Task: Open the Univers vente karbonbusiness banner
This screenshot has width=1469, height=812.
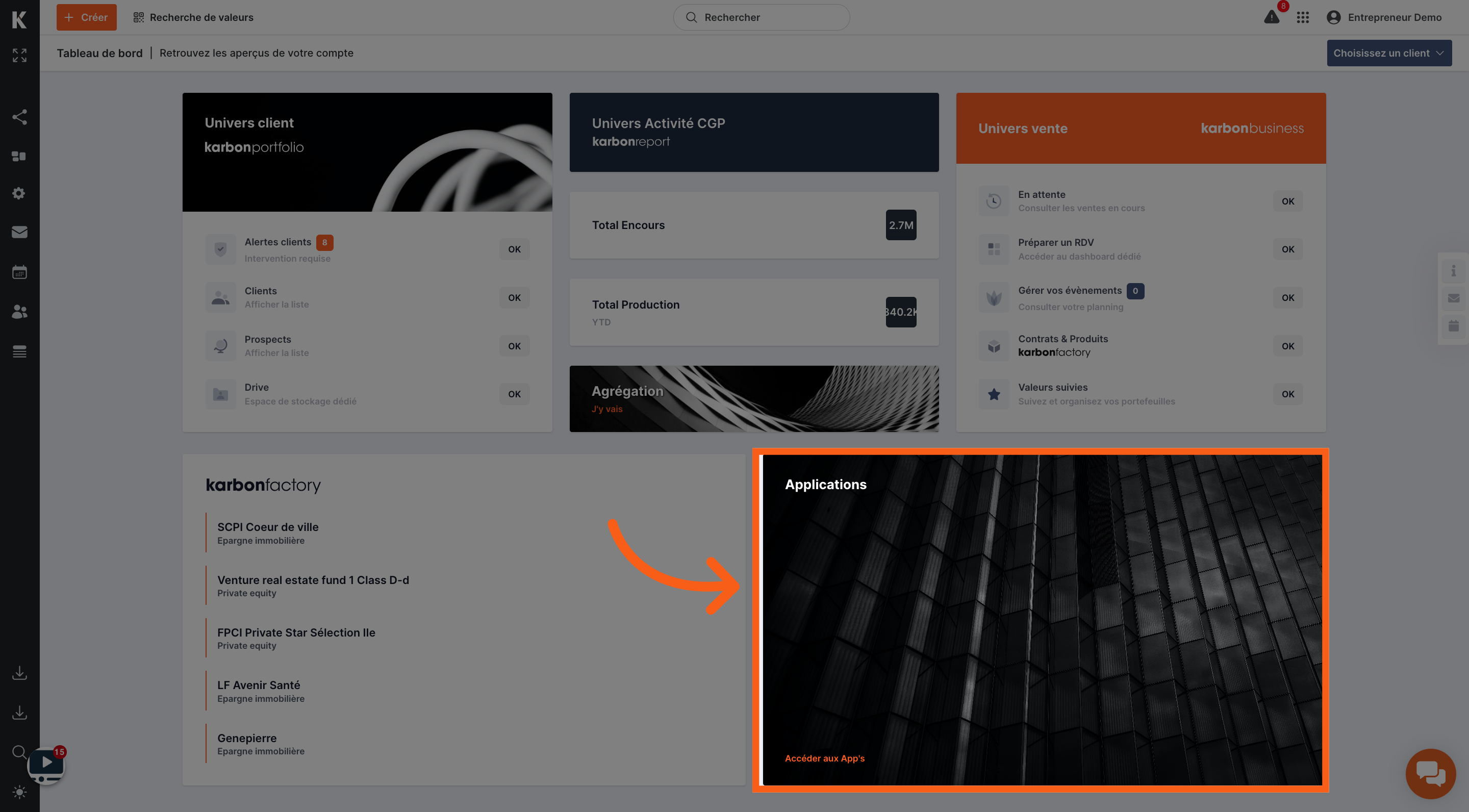Action: pos(1141,129)
